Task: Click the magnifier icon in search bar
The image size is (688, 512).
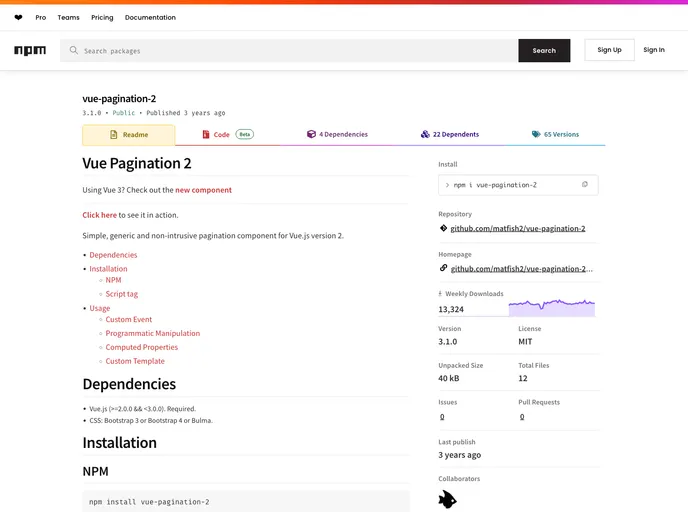Action: [74, 50]
